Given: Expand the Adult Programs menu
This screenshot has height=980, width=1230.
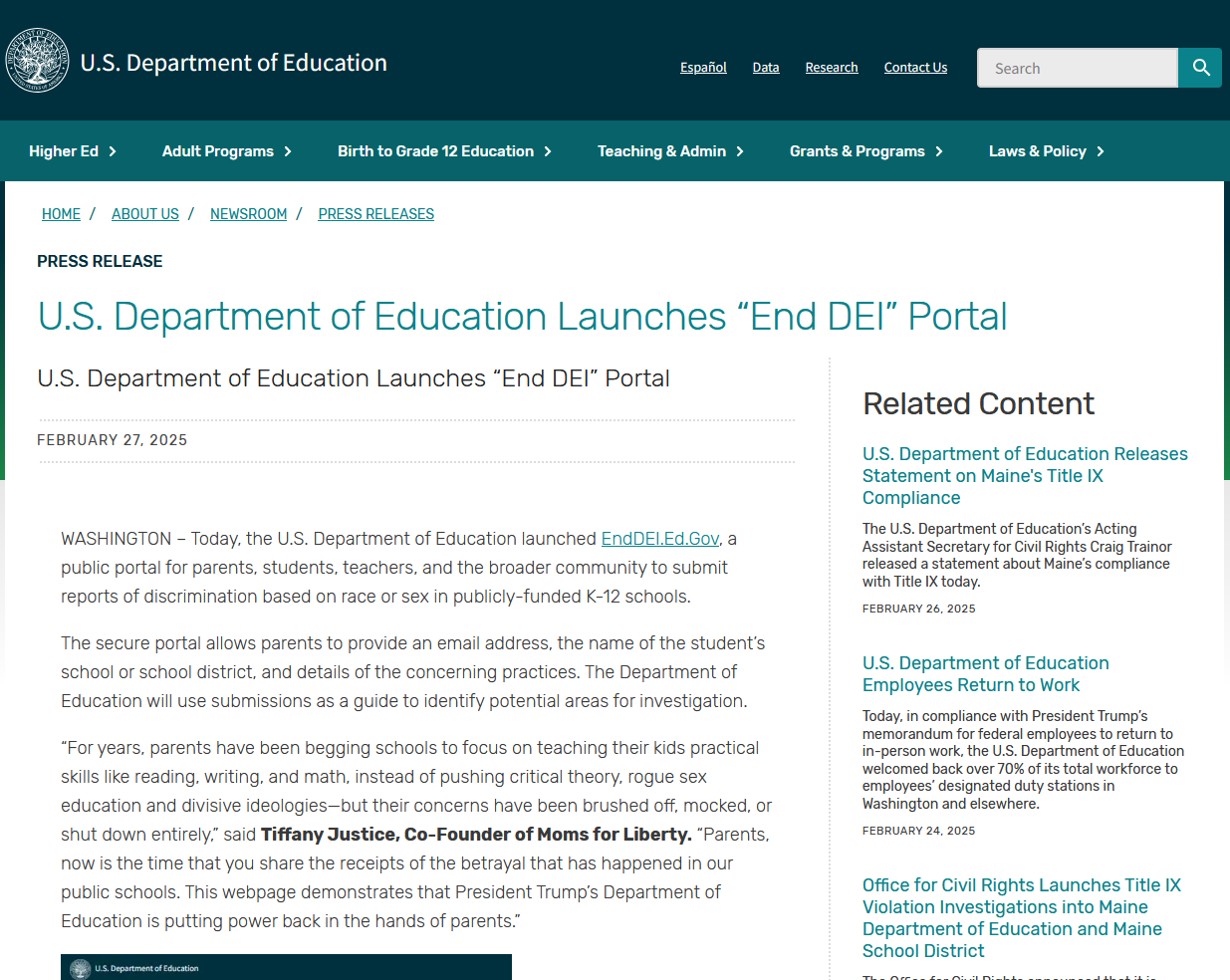Looking at the screenshot, I should [227, 151].
